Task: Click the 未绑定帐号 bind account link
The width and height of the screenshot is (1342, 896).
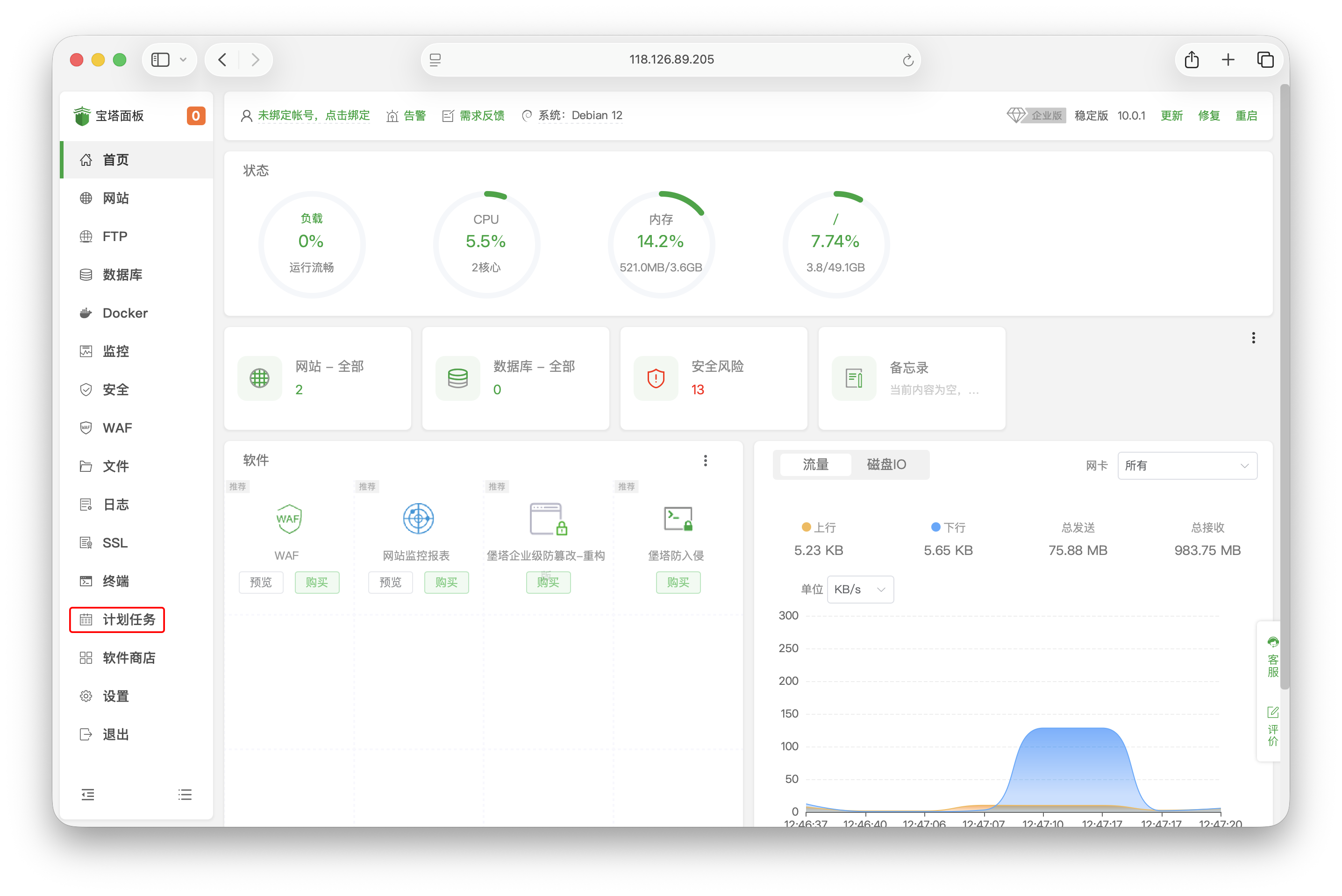Action: click(x=313, y=115)
